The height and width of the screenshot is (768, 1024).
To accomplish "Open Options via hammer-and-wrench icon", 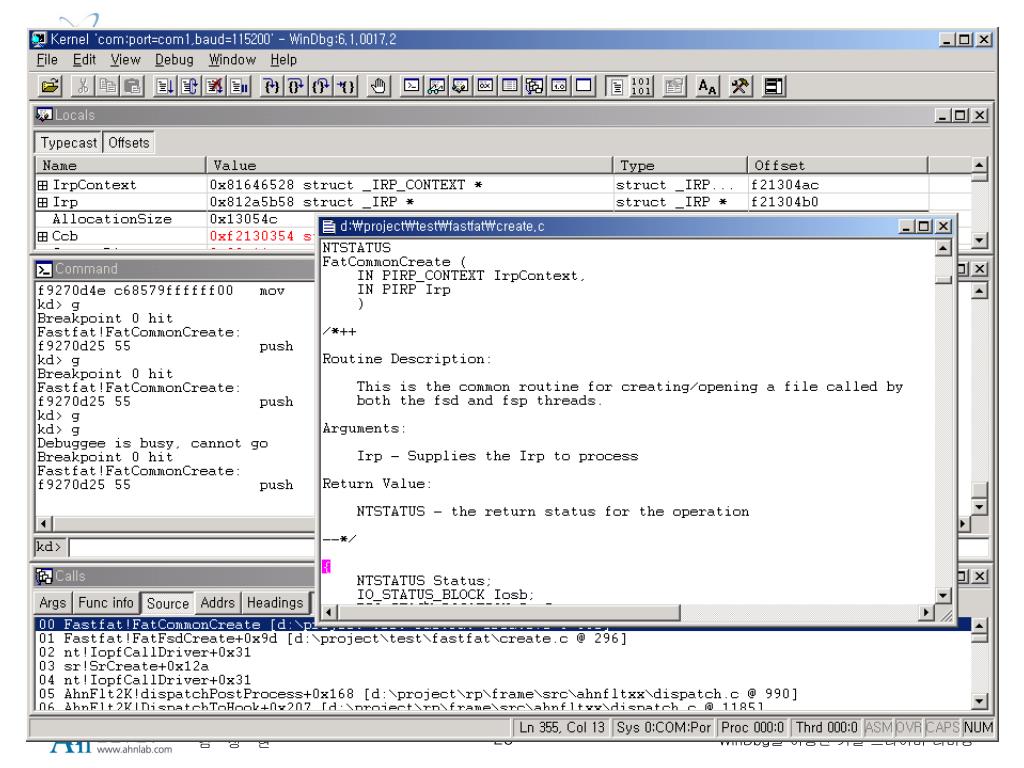I will (740, 86).
